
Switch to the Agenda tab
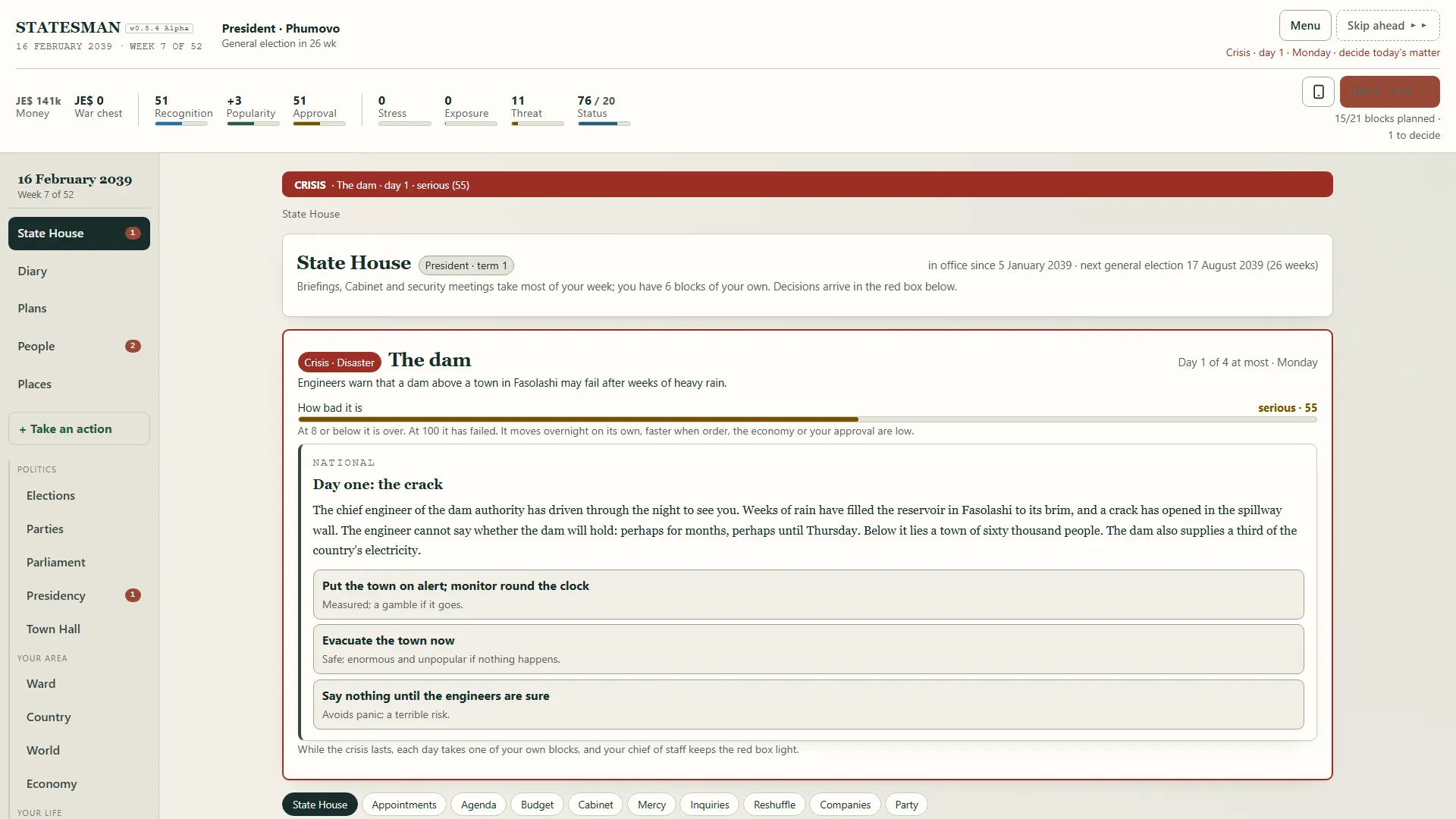coord(479,805)
